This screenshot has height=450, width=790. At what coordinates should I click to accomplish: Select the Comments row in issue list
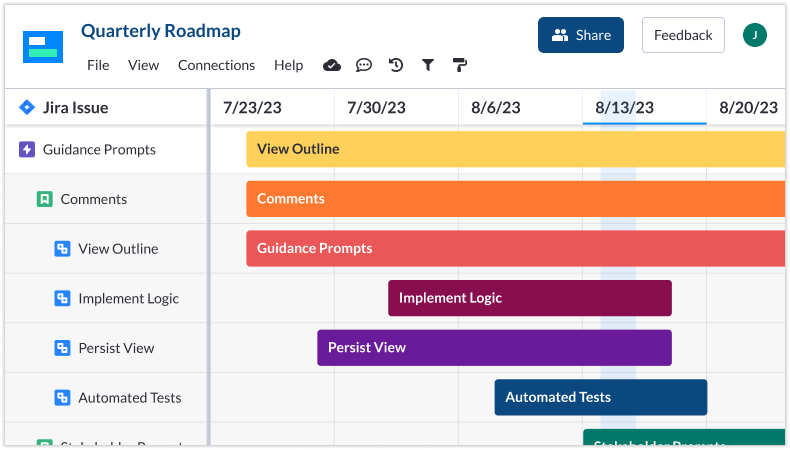[106, 199]
